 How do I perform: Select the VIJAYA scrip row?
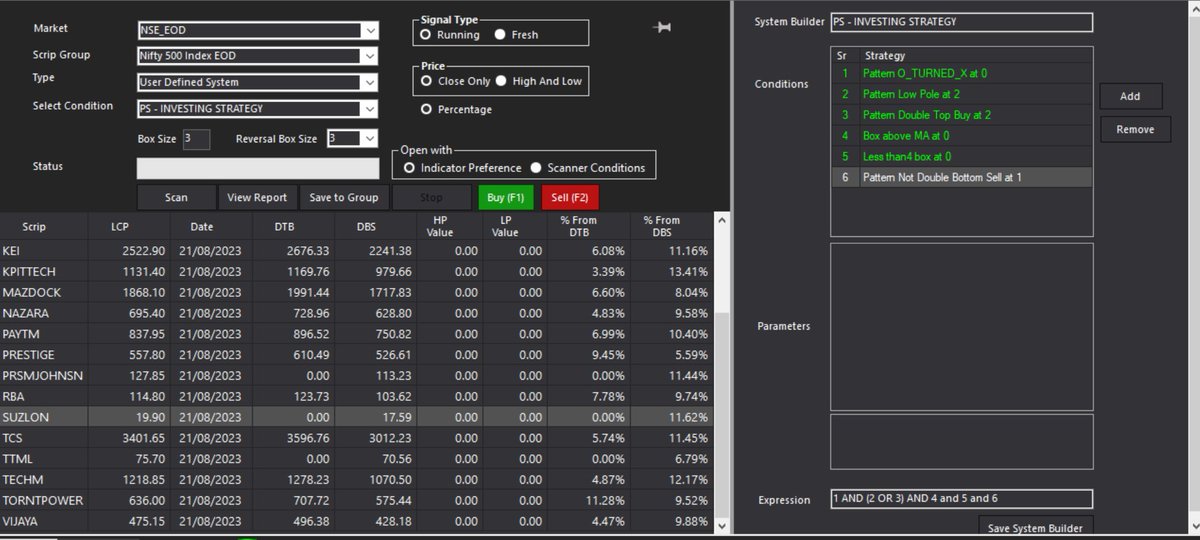click(356, 520)
